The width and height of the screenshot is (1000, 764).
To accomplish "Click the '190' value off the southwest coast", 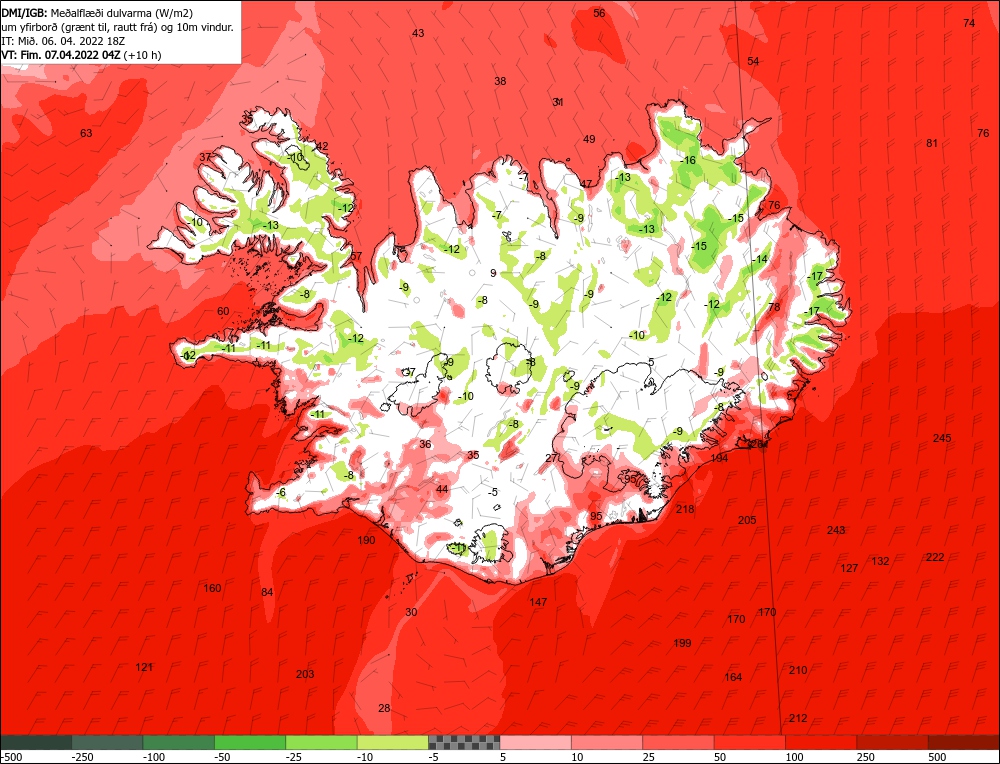I will pos(366,540).
